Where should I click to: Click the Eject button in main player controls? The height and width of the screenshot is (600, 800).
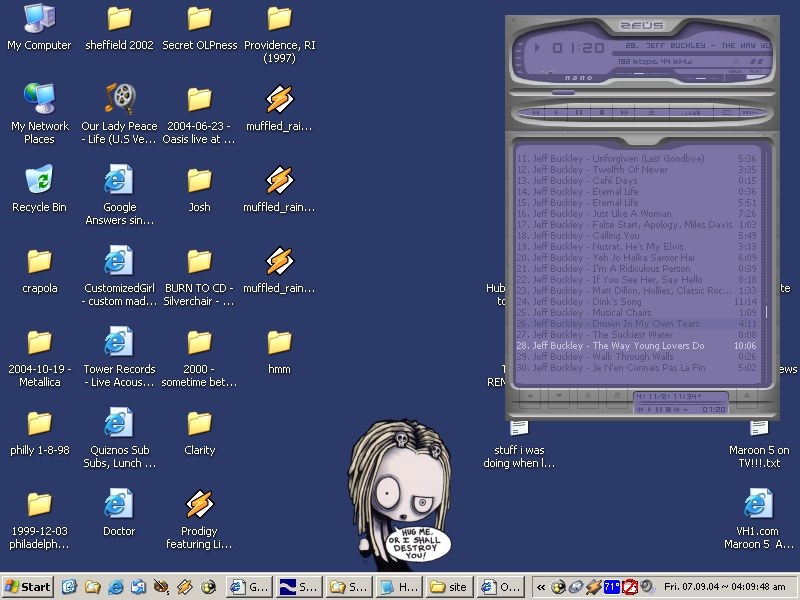651,112
